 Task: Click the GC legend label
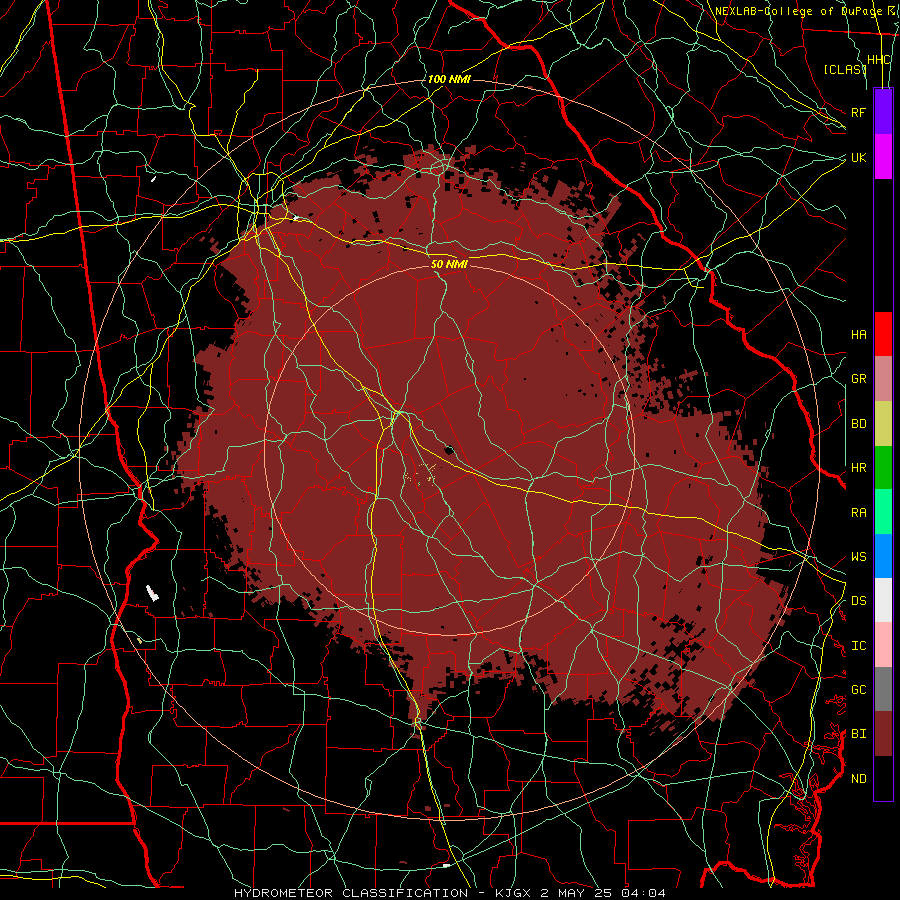858,690
